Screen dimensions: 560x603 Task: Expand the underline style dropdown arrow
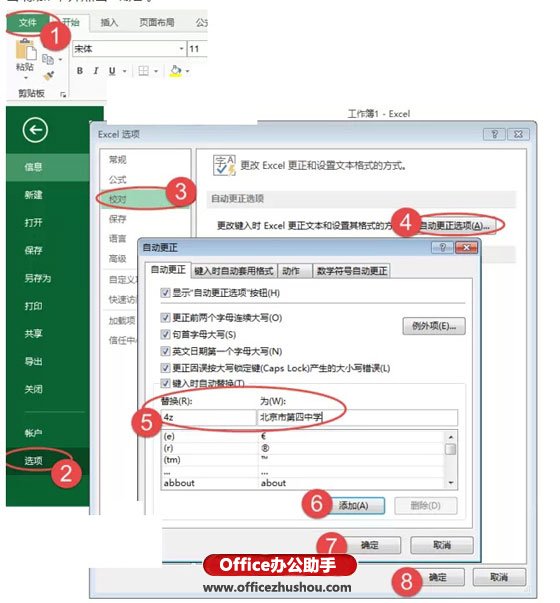tap(125, 71)
